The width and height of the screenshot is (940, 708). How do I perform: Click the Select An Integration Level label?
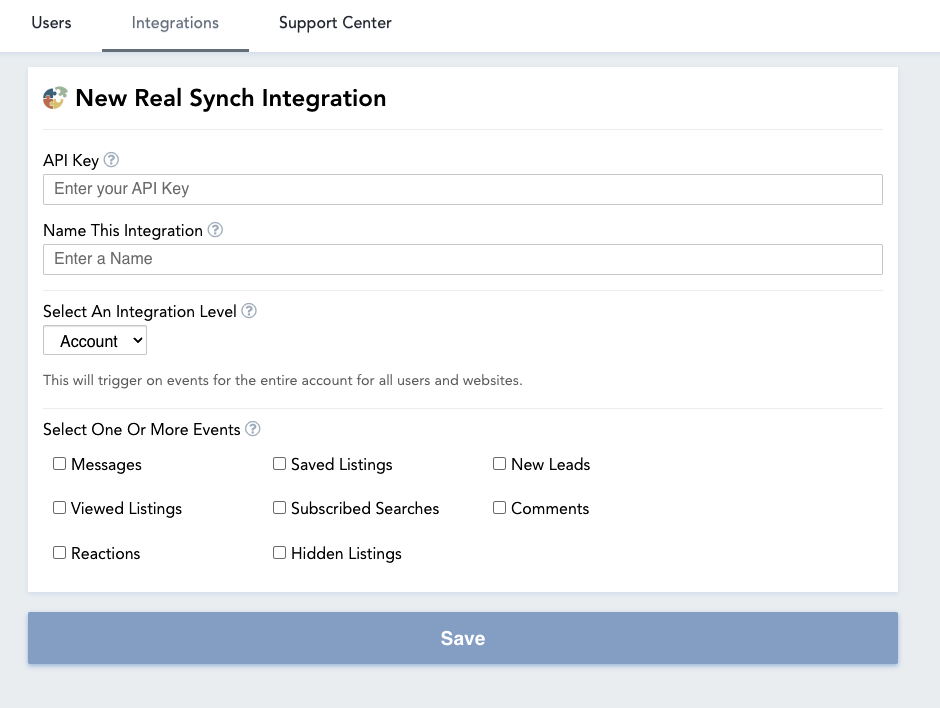tap(140, 312)
